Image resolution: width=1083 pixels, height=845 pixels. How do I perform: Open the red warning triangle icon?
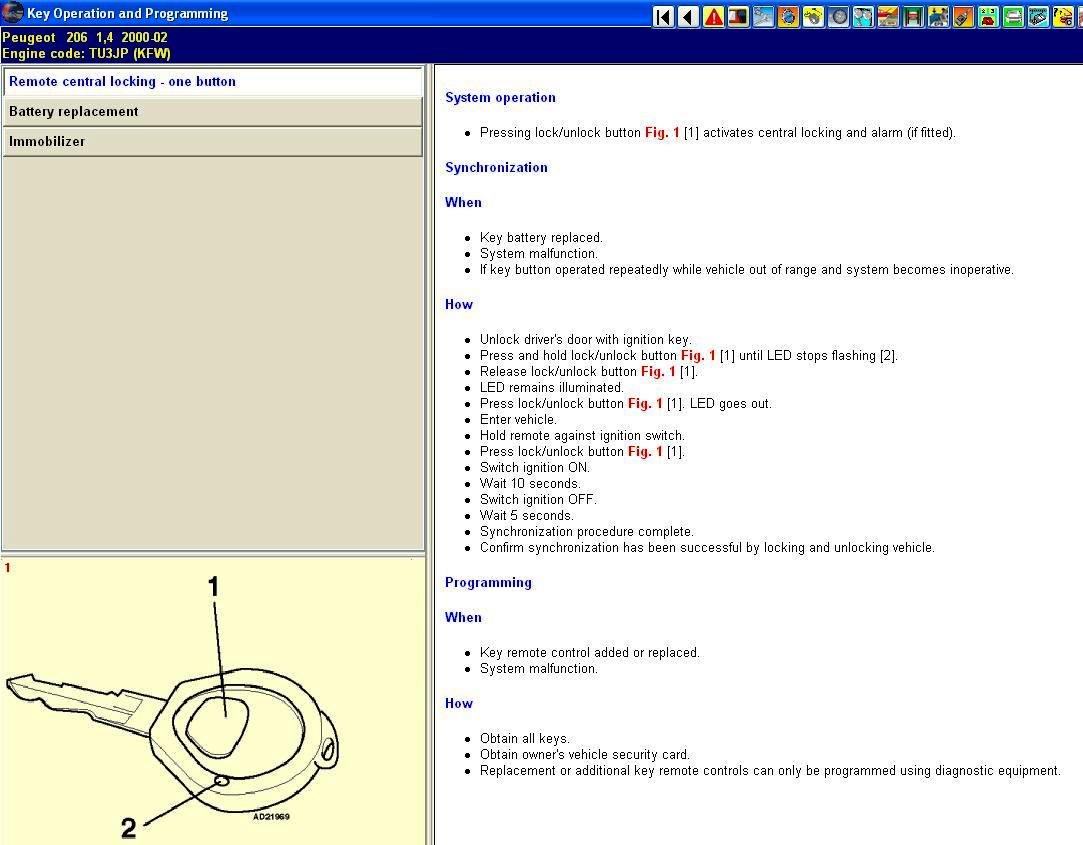coord(714,16)
